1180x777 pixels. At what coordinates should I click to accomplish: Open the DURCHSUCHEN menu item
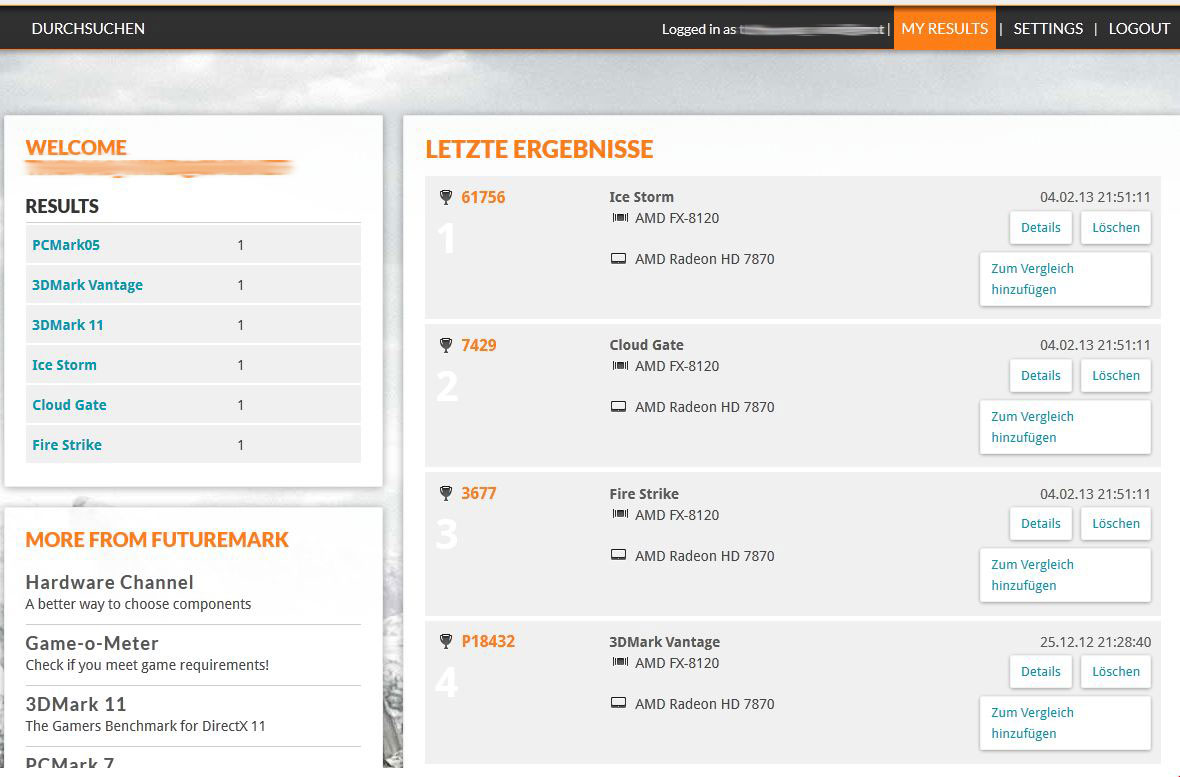click(88, 29)
